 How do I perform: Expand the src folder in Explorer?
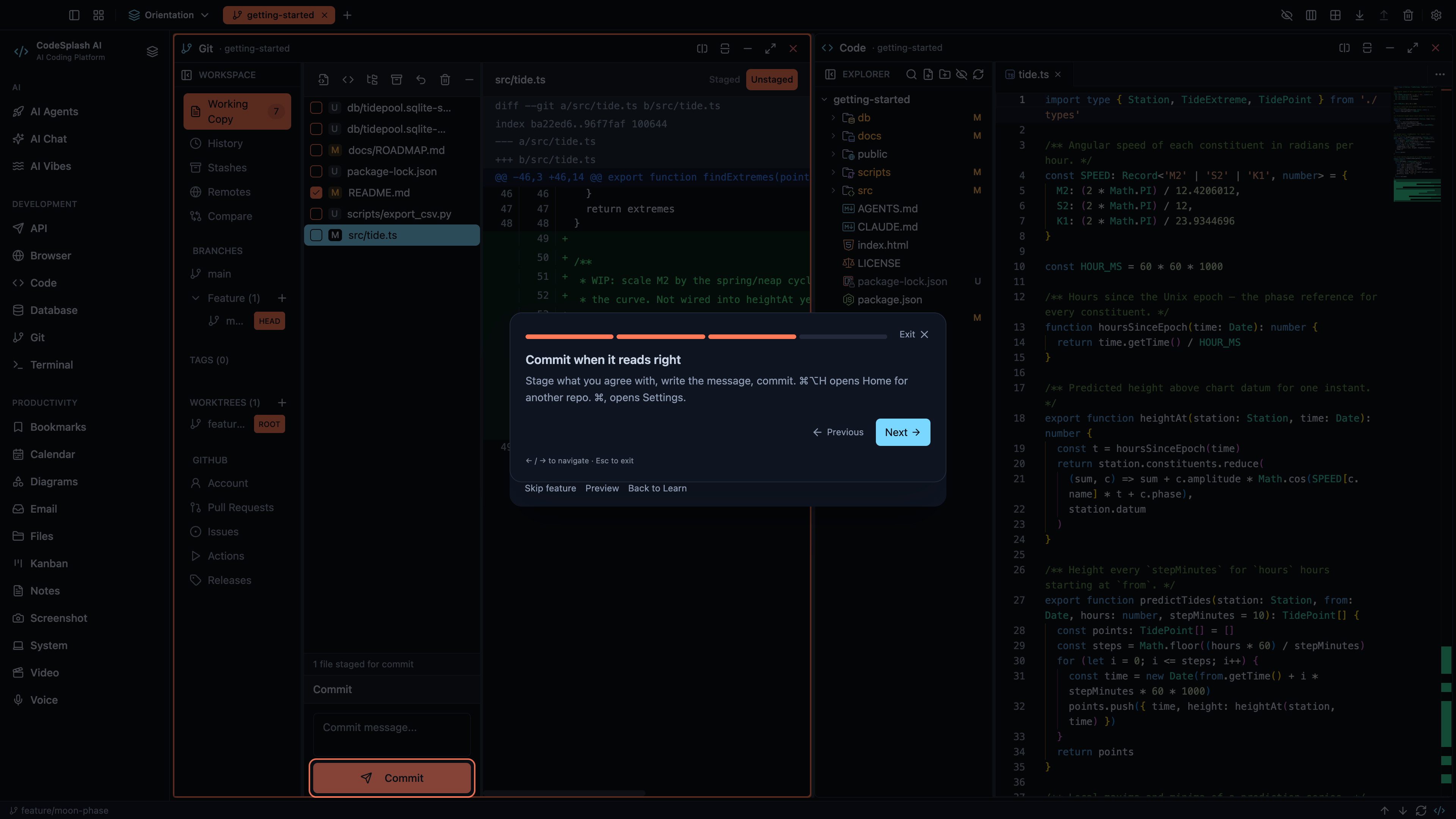(833, 190)
